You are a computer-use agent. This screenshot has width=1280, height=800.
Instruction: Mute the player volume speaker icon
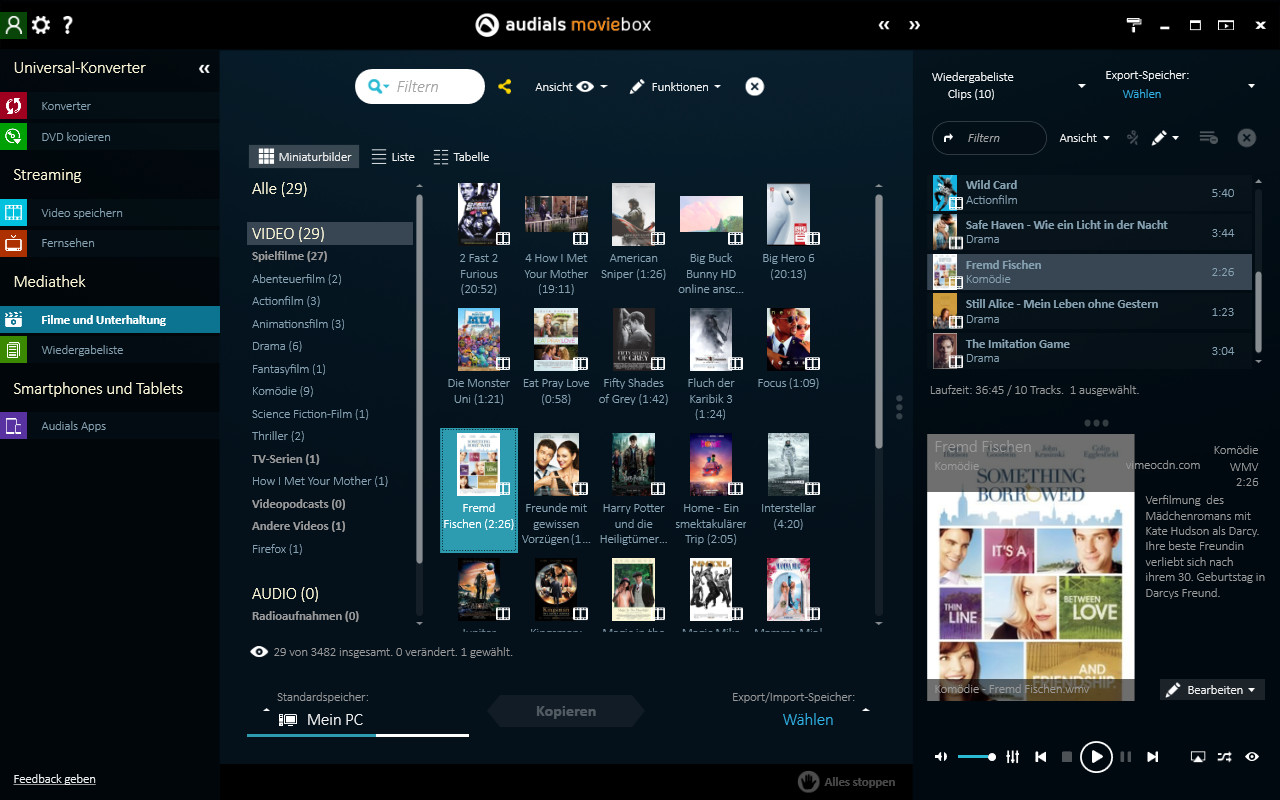(x=941, y=757)
